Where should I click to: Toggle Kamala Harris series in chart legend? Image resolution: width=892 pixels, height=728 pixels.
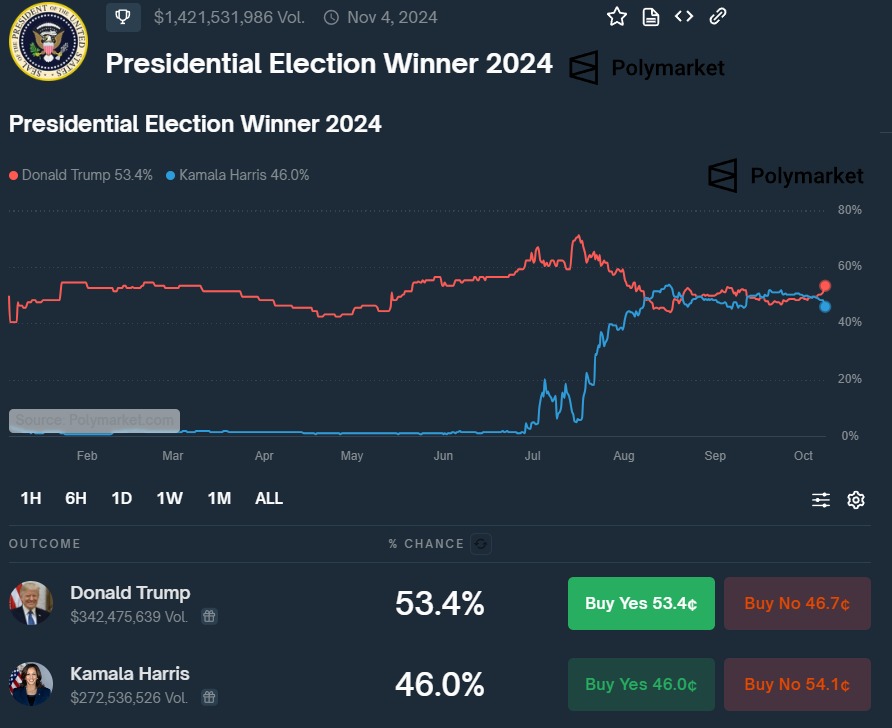point(238,175)
